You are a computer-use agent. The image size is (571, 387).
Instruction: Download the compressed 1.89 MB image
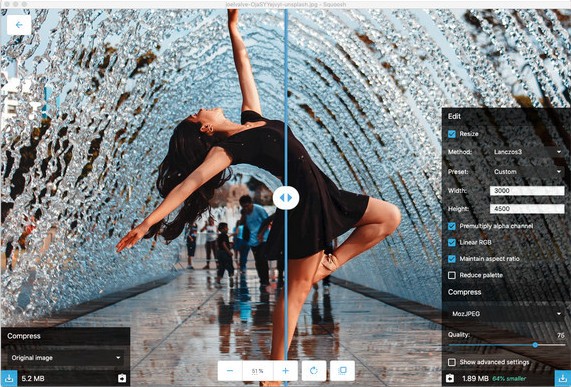562,378
